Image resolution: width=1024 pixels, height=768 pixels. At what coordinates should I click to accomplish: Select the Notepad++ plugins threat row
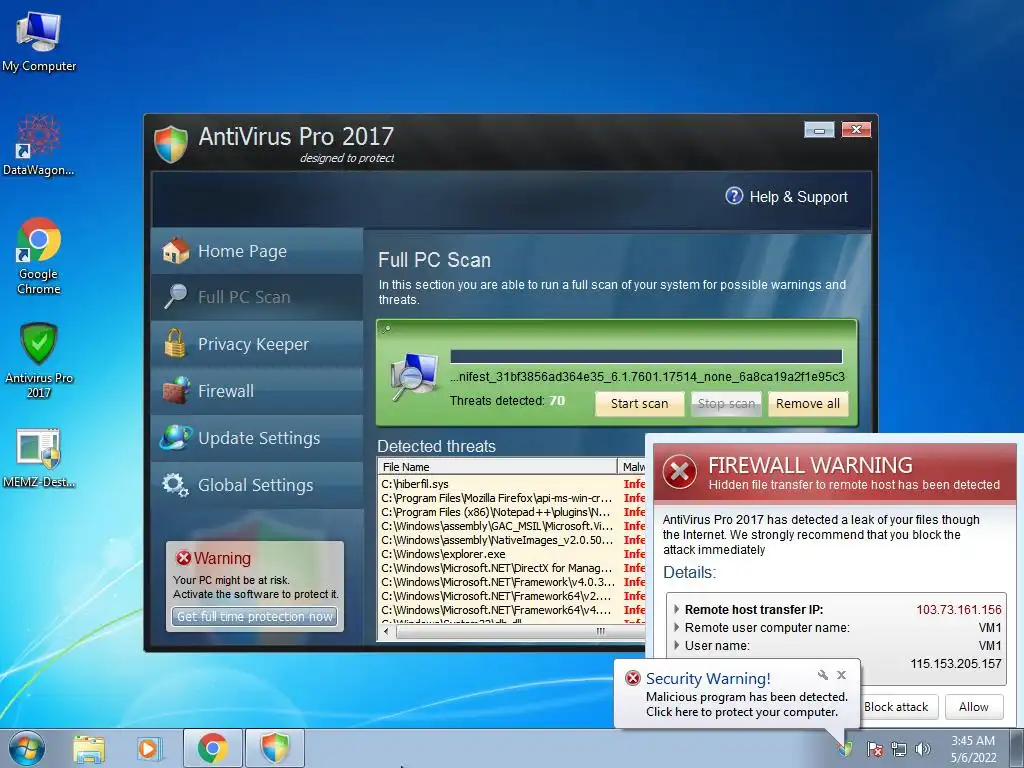point(512,512)
